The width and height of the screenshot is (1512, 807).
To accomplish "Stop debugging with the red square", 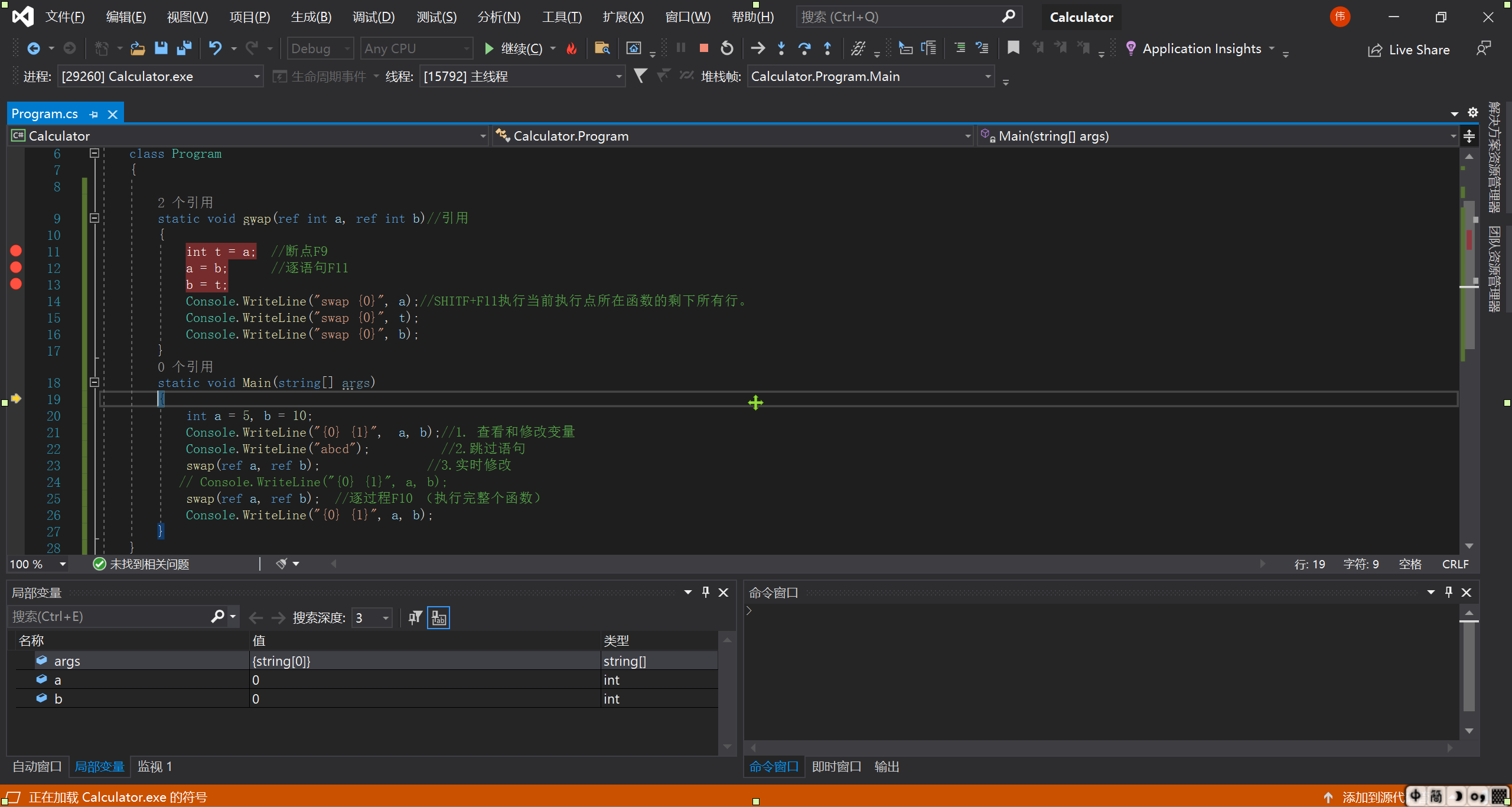I will pyautogui.click(x=703, y=48).
